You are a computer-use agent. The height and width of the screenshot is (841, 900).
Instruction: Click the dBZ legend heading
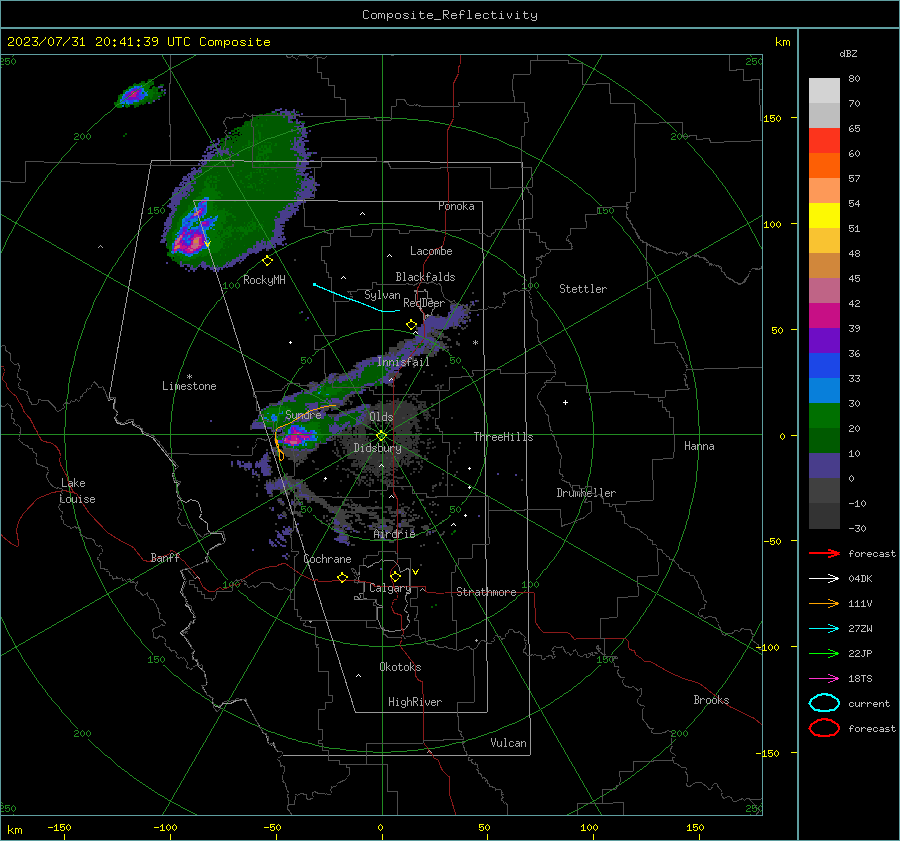[848, 53]
